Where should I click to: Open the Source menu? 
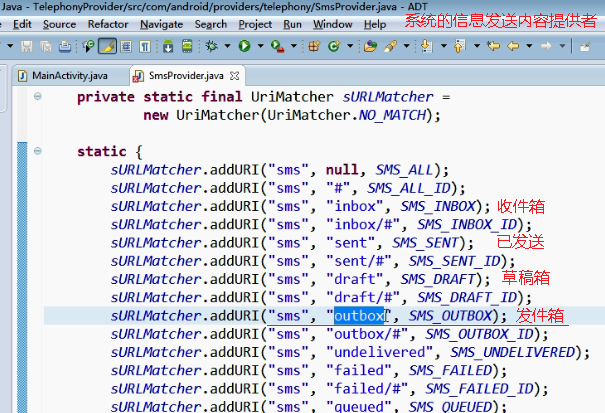(59, 24)
